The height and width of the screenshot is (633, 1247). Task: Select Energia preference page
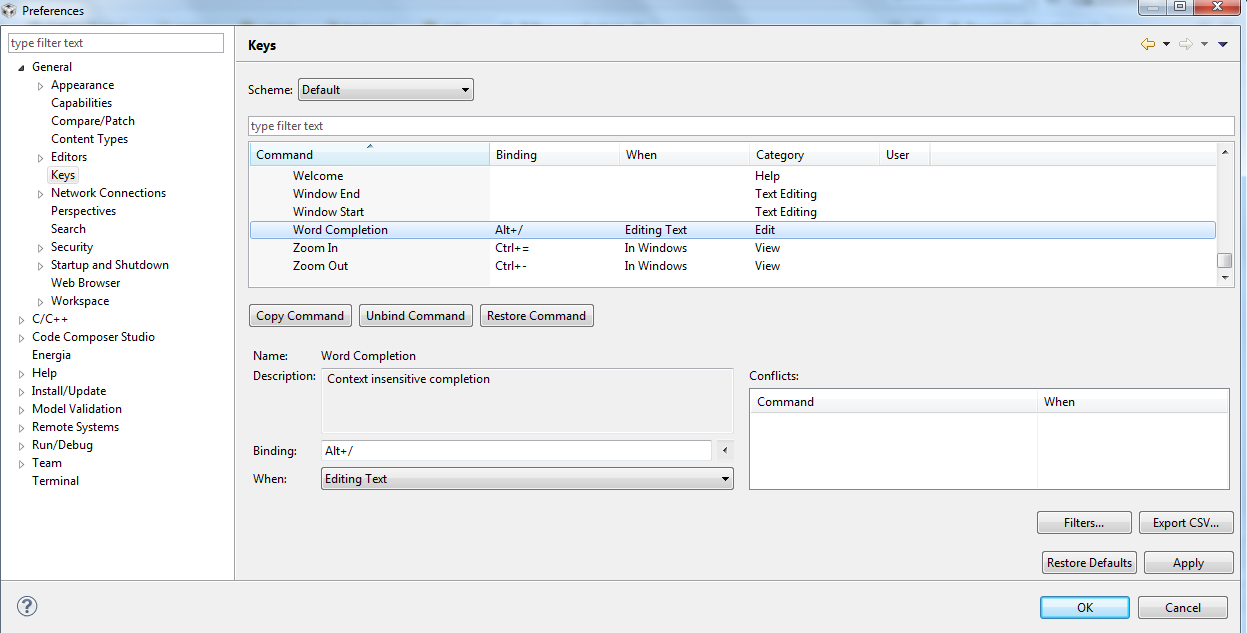pyautogui.click(x=51, y=355)
